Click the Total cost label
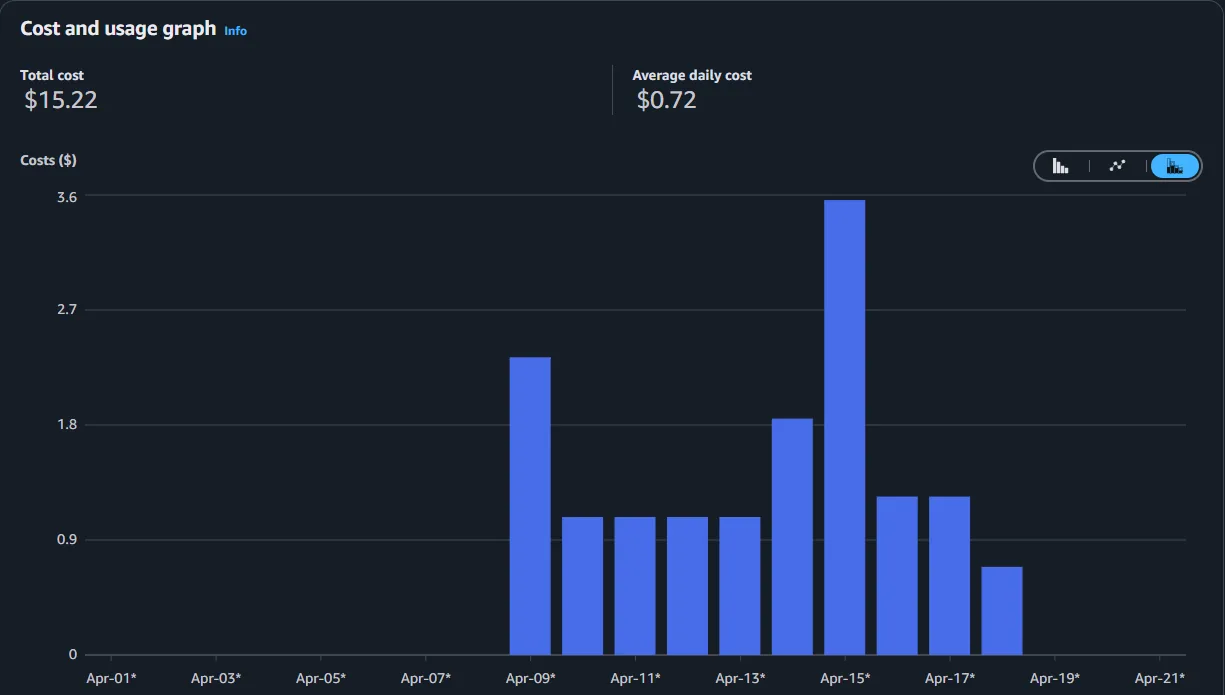 [52, 75]
